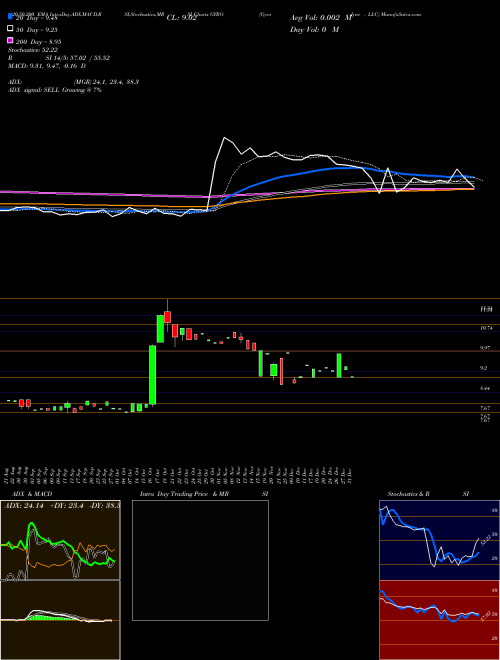Open the red RSI chart panel

(x=439, y=620)
